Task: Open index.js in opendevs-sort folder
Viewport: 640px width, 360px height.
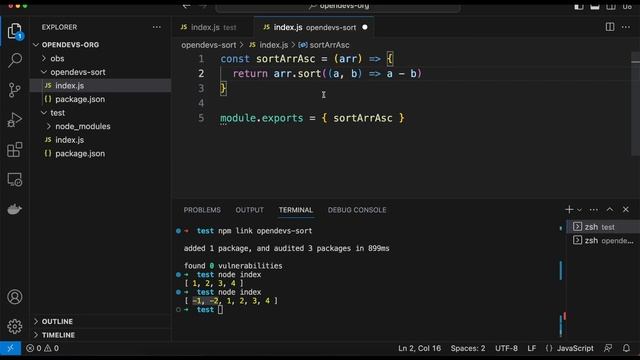Action: click(x=100, y=85)
